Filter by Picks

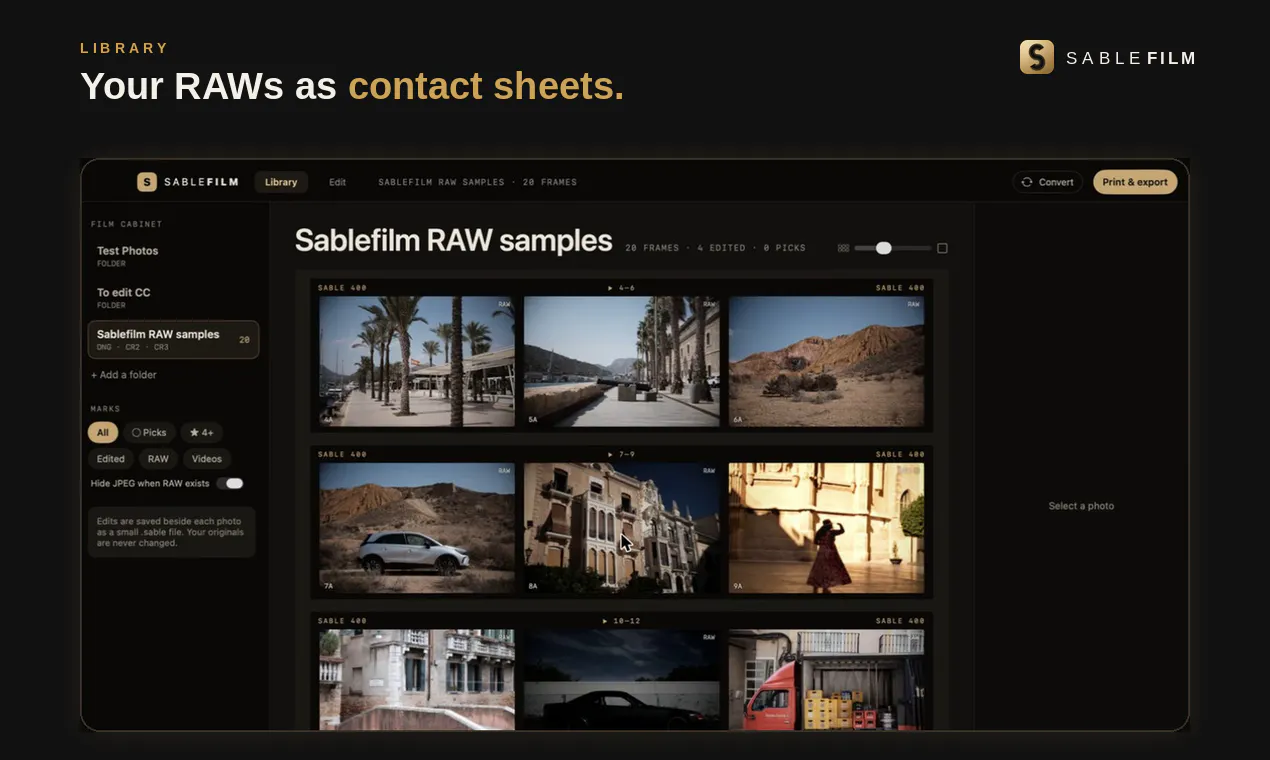149,433
